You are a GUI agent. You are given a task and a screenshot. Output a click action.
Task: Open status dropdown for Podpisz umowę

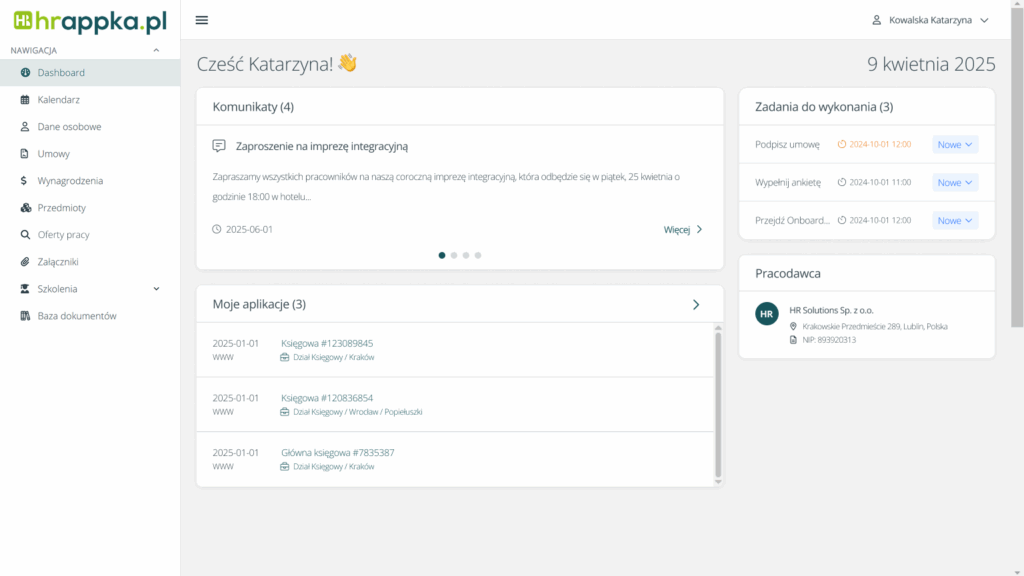(955, 144)
